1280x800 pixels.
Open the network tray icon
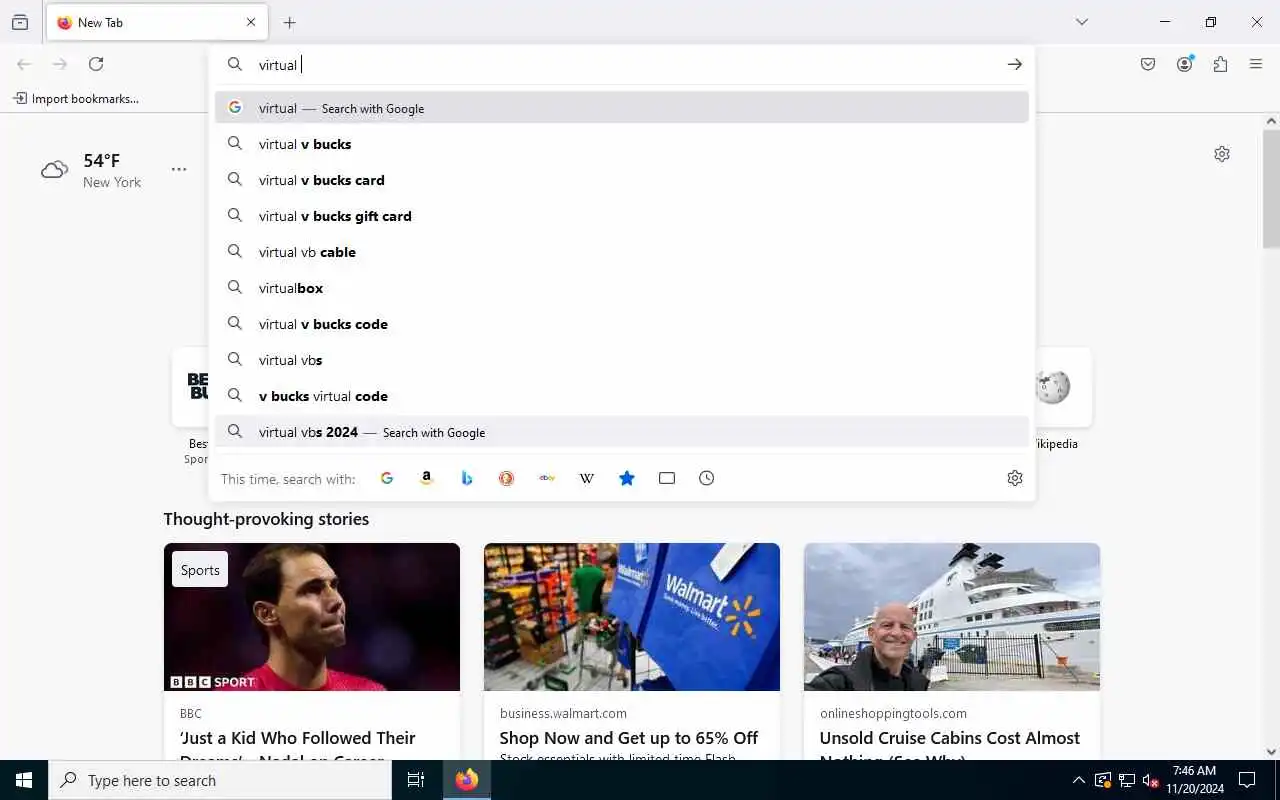(x=1126, y=780)
